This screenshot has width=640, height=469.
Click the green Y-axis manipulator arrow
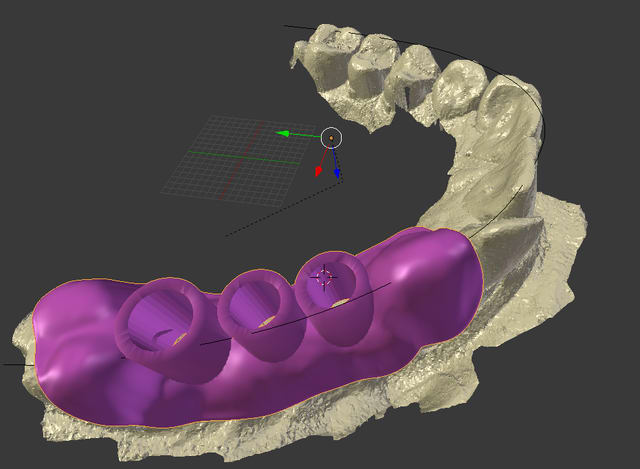coord(284,133)
